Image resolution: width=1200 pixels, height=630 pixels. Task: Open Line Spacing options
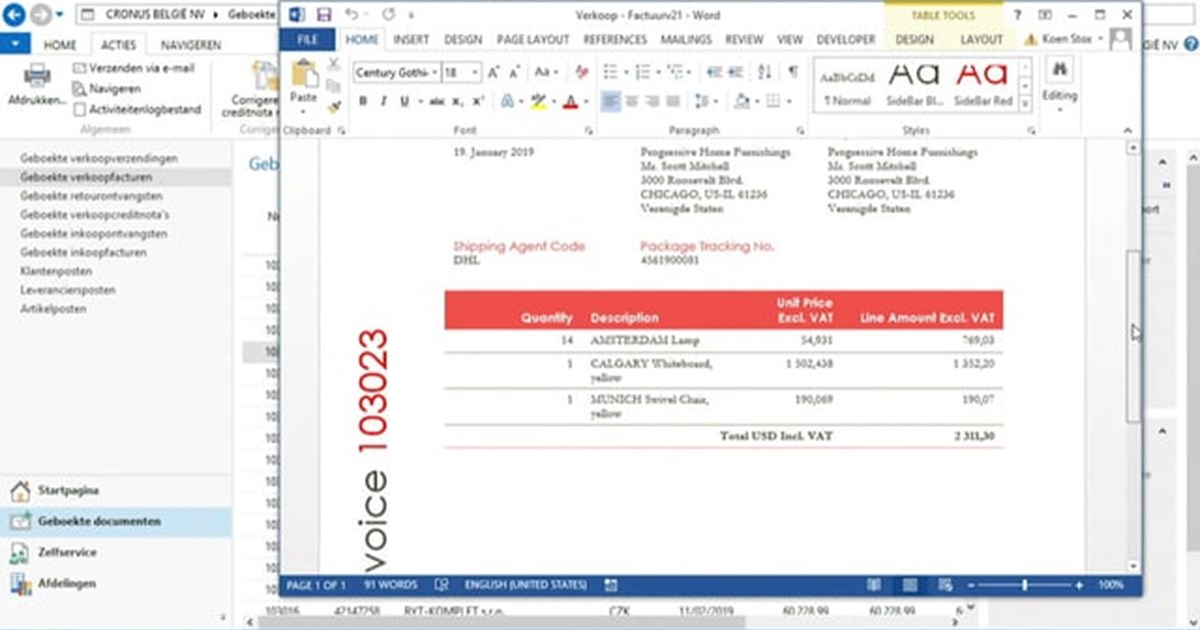[705, 101]
